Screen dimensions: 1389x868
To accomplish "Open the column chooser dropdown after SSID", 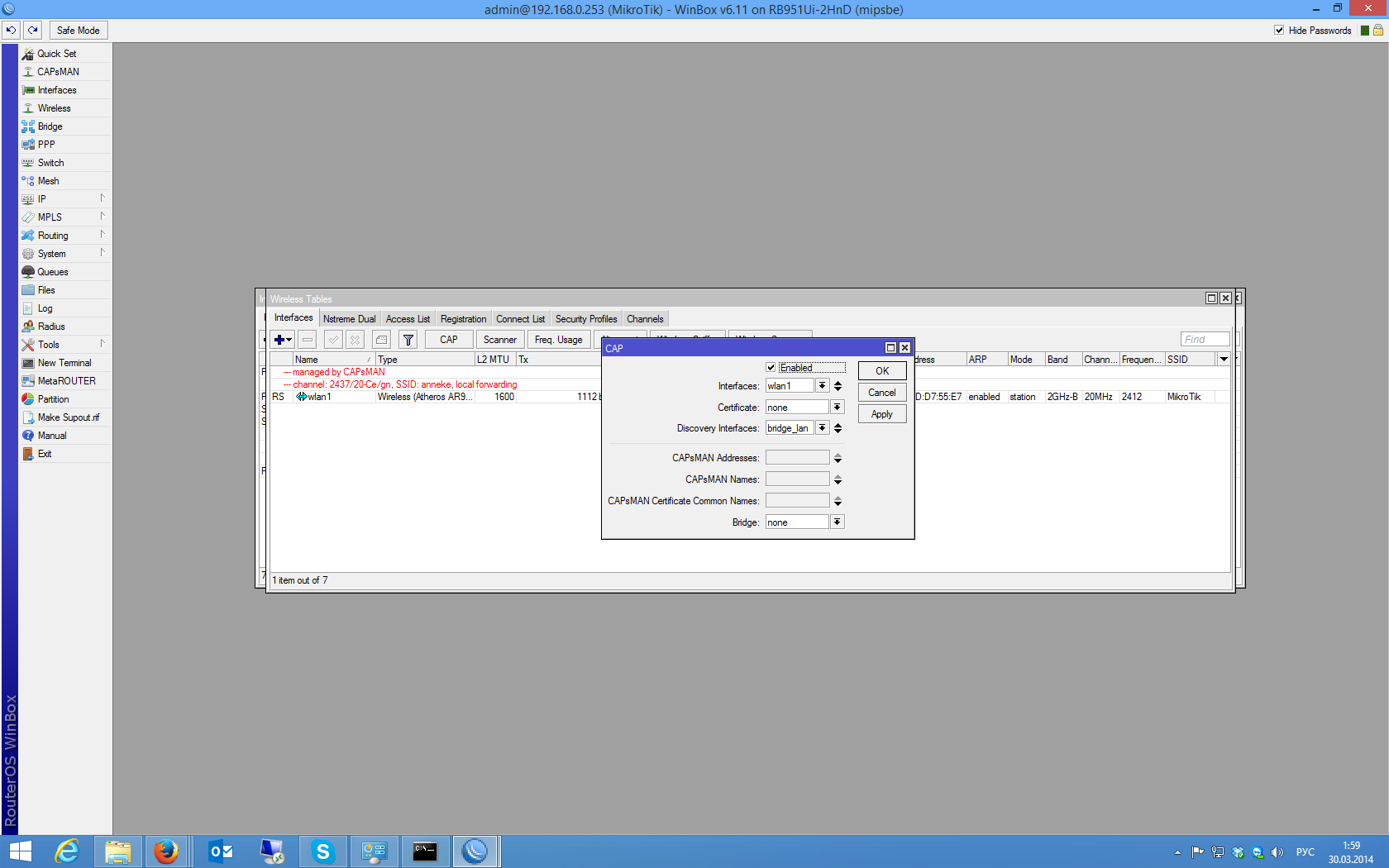I will point(1224,360).
